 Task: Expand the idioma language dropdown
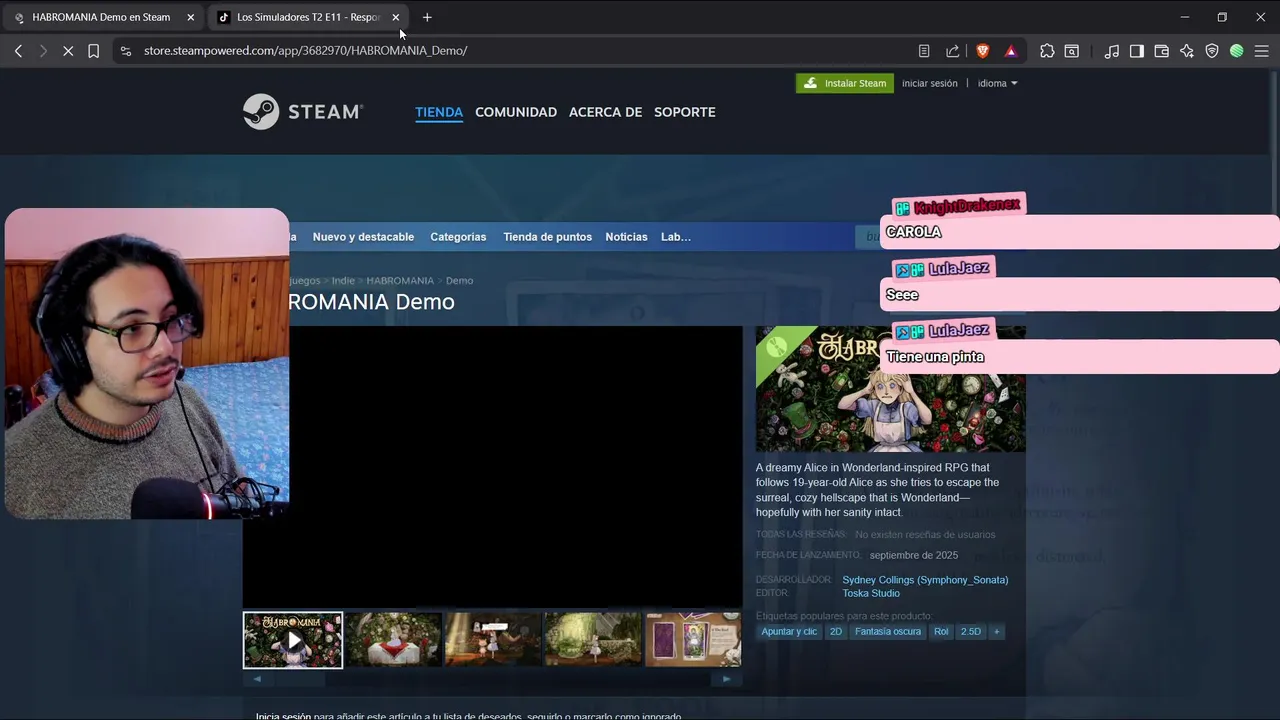(x=997, y=83)
